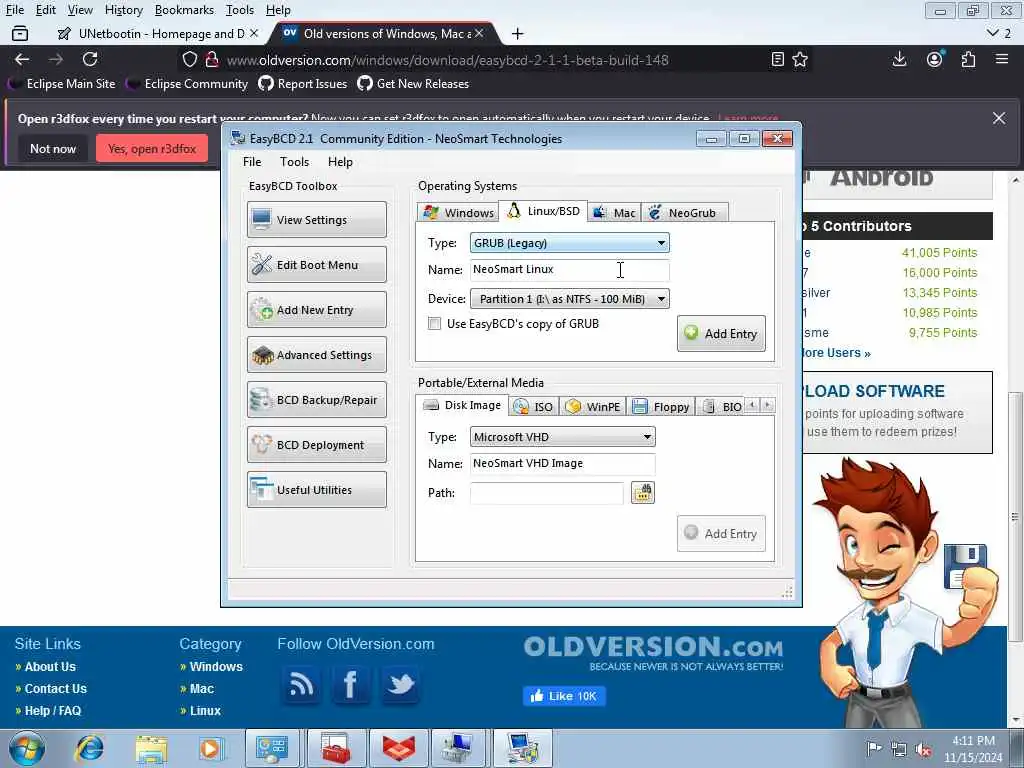1024x768 pixels.
Task: Open Edit Boot Menu section
Action: (317, 264)
